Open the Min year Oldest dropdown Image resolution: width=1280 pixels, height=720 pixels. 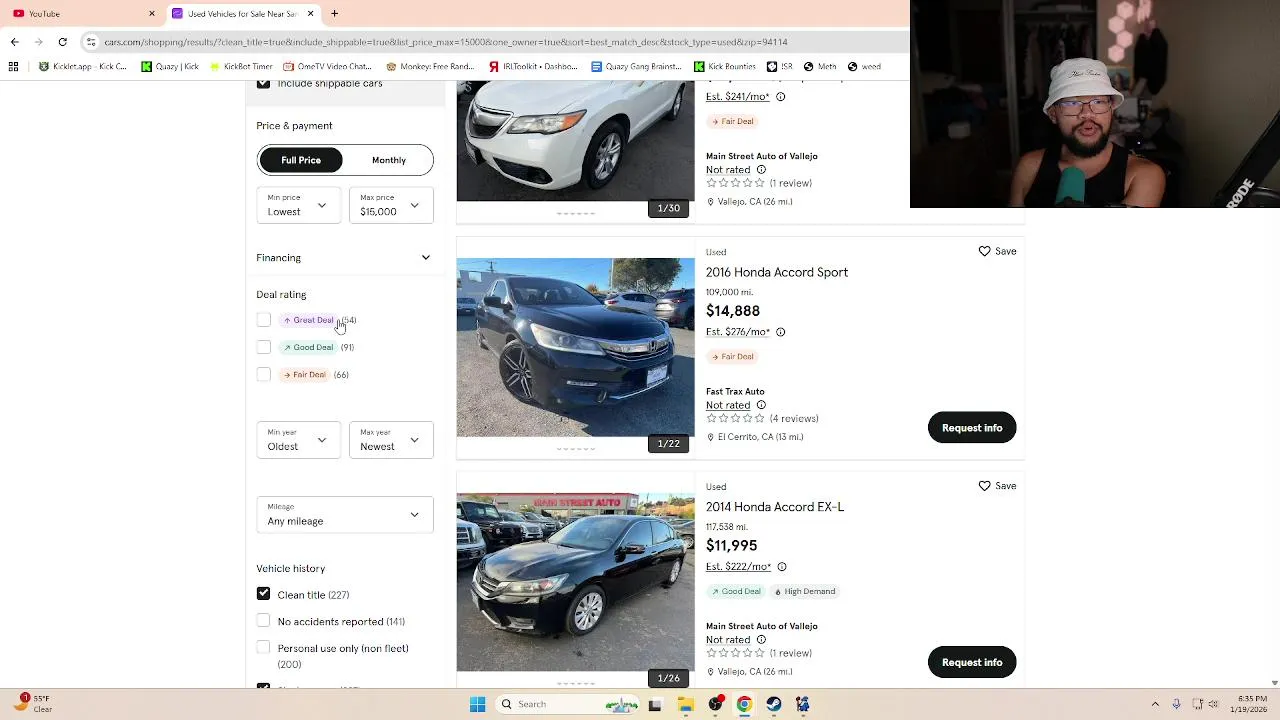[298, 440]
